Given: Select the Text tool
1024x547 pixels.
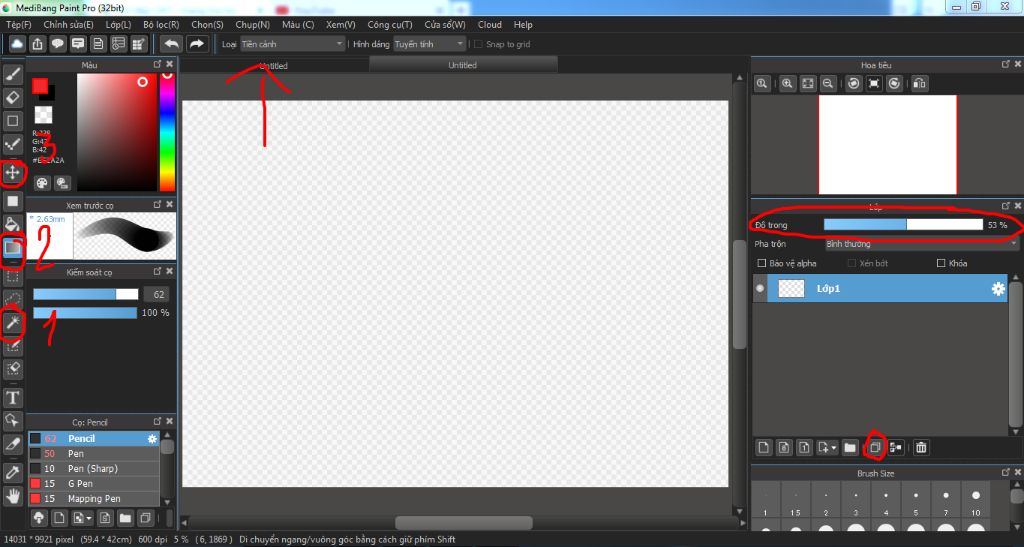Looking at the screenshot, I should pos(13,398).
